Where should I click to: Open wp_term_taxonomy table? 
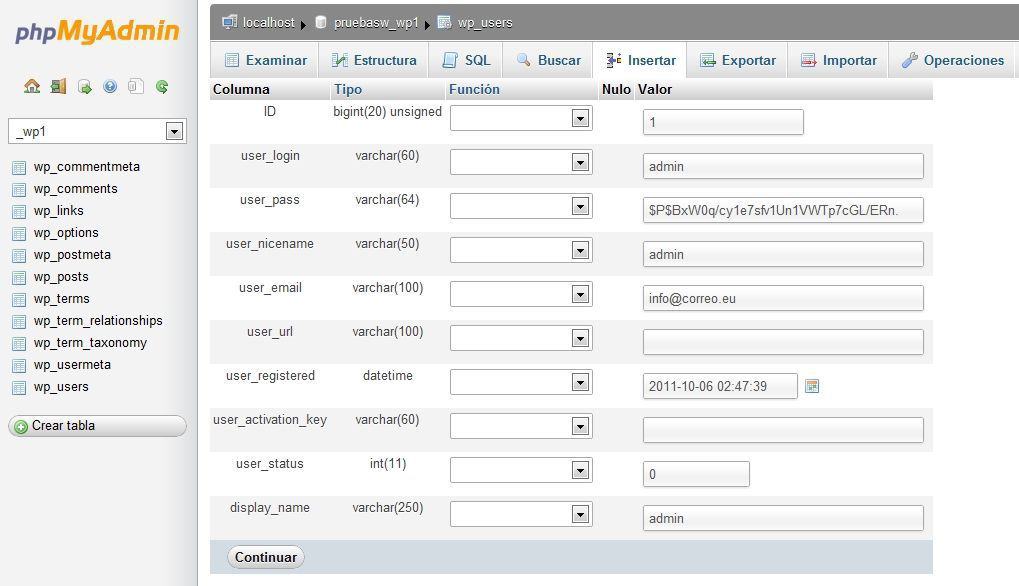coord(90,343)
